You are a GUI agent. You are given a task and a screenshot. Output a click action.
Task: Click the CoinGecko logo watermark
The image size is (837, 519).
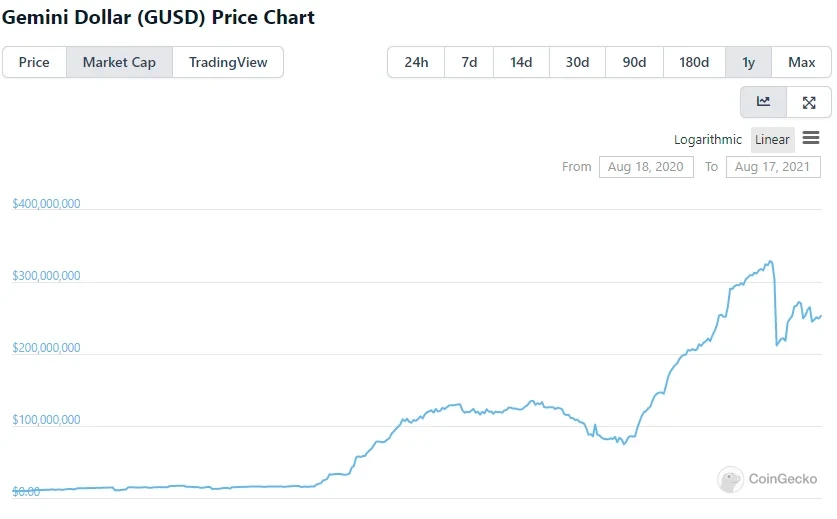[x=767, y=479]
